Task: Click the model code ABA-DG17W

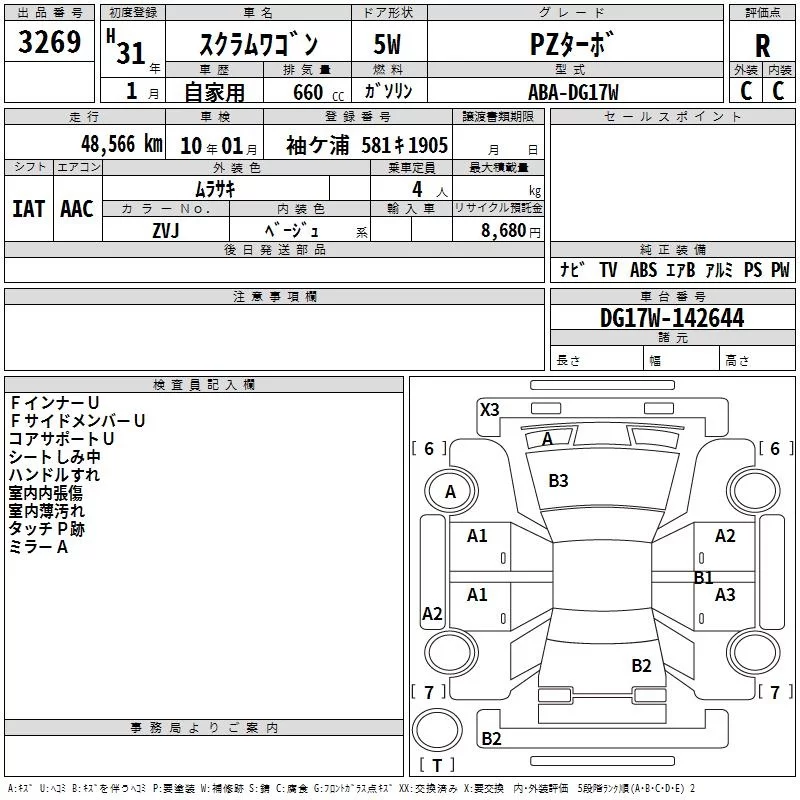Action: (x=574, y=92)
